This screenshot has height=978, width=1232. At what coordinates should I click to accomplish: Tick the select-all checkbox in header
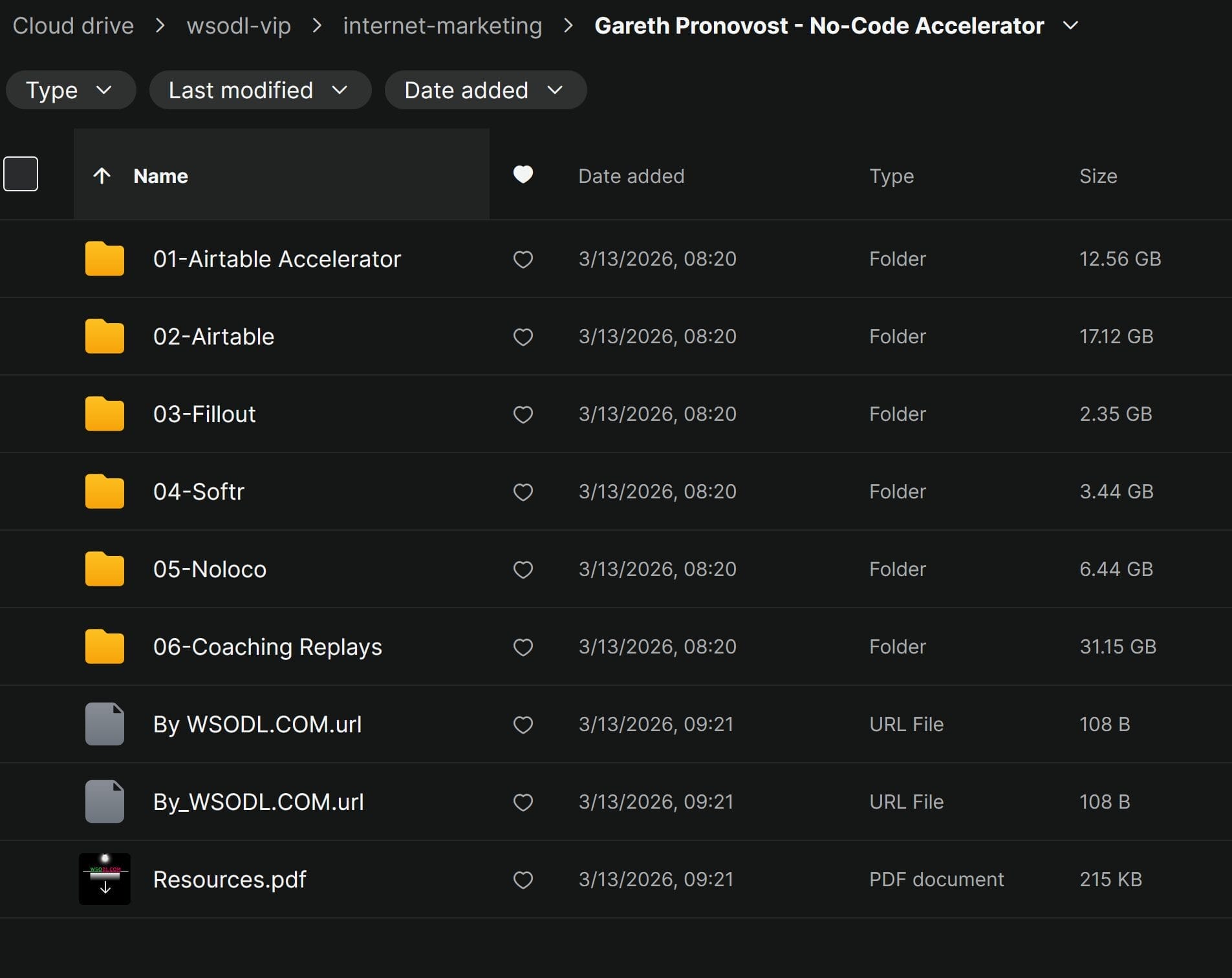(21, 174)
